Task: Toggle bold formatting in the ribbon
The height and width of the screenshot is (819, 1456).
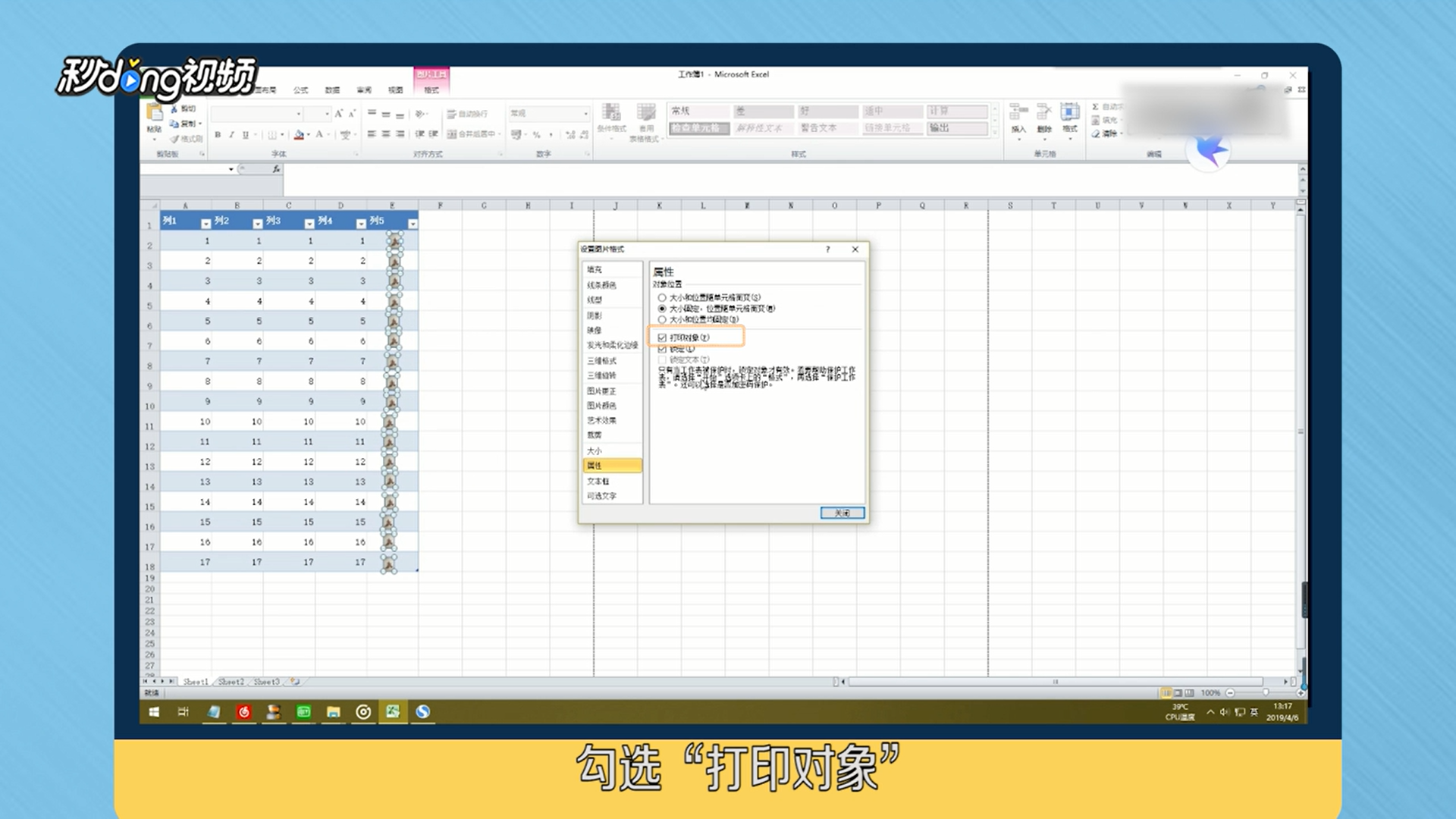Action: click(x=218, y=135)
